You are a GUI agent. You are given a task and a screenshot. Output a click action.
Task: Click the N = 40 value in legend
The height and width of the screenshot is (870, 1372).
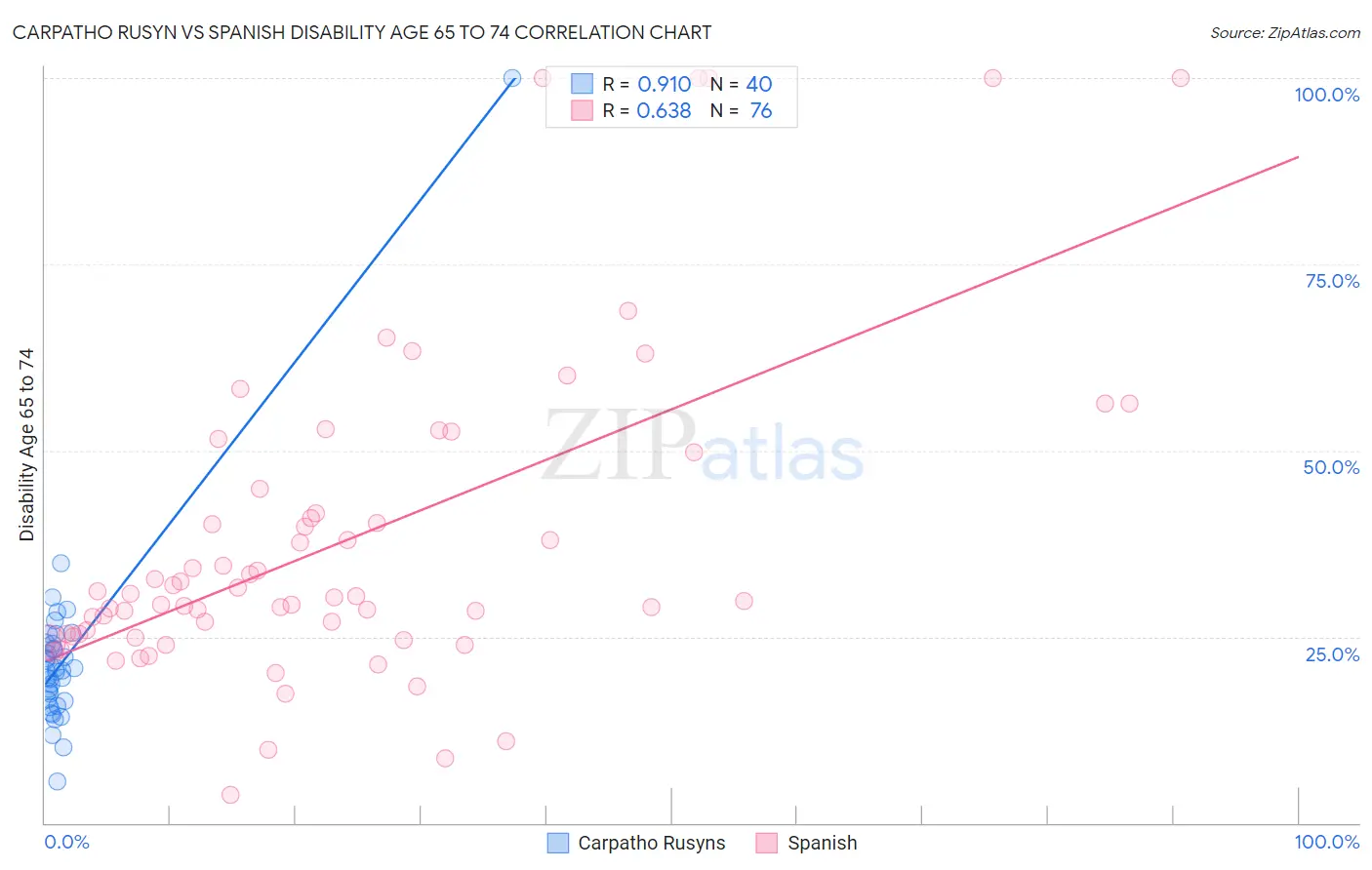point(741,84)
